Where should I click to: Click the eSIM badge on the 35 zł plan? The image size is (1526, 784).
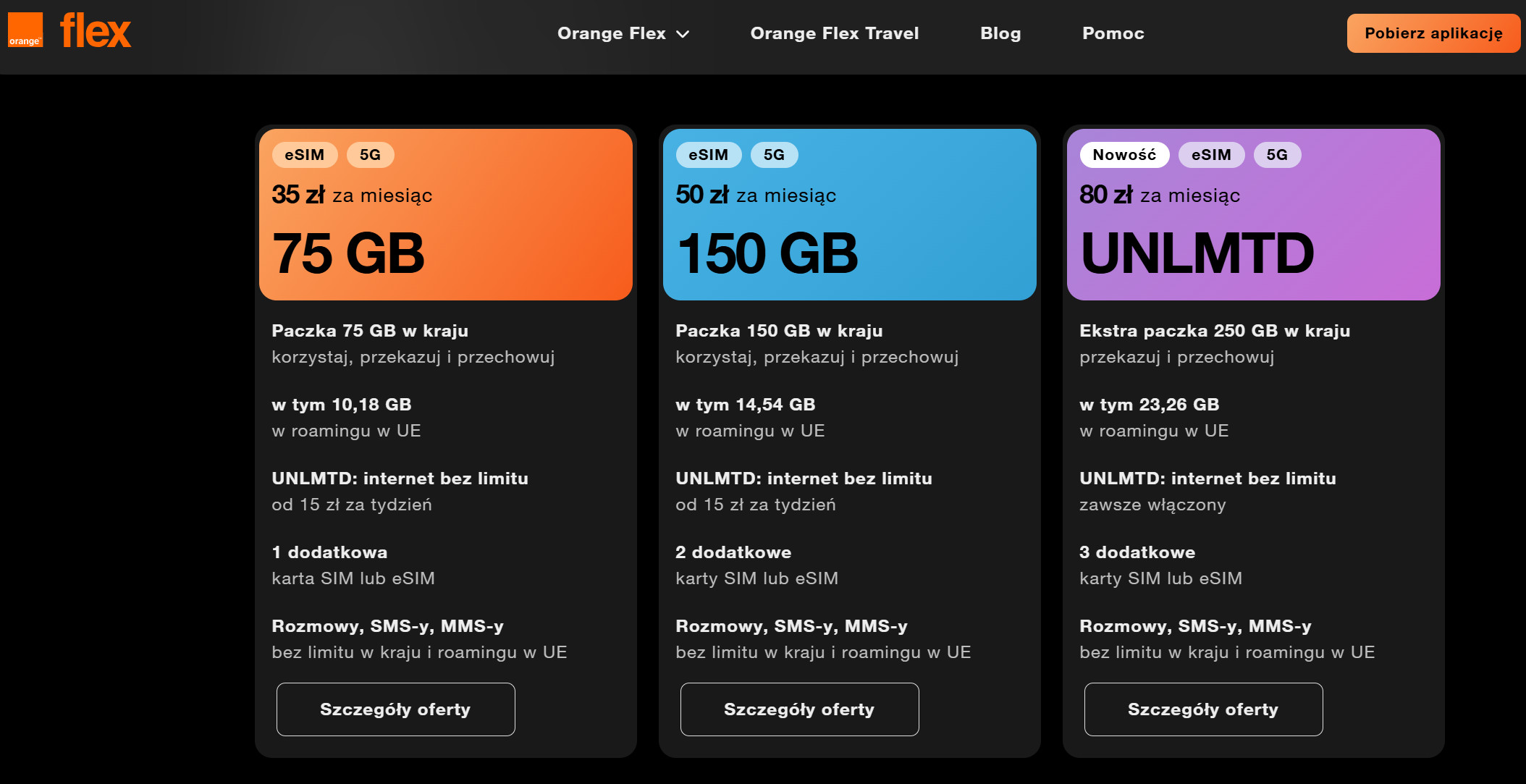coord(305,155)
